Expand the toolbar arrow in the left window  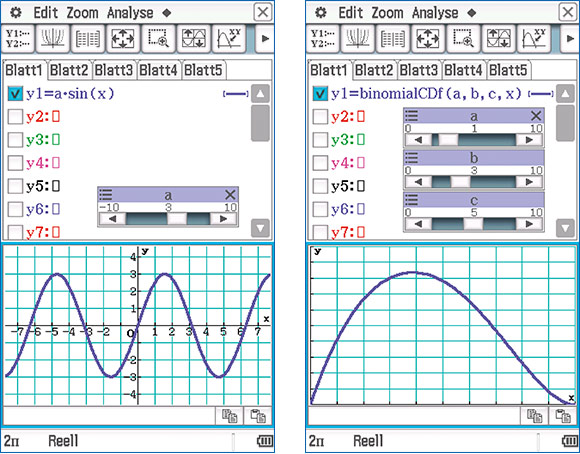point(265,38)
